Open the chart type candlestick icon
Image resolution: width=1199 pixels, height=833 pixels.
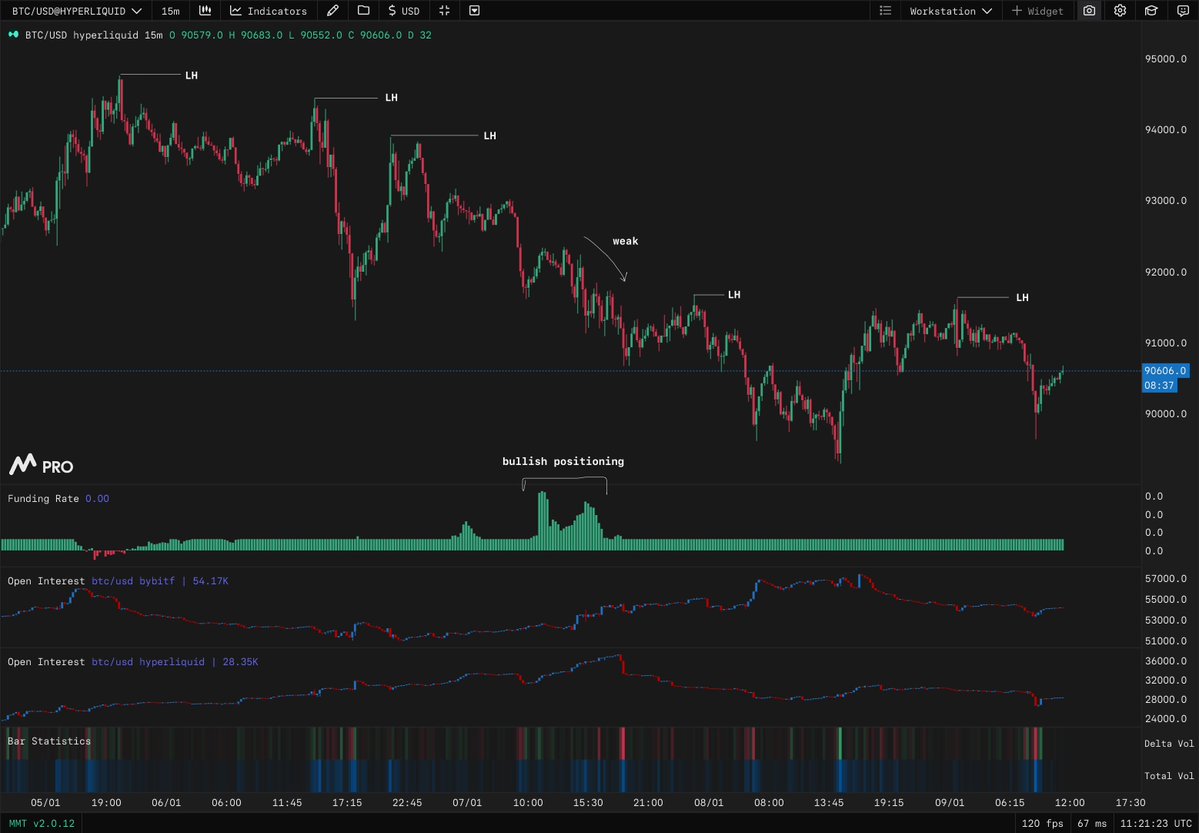point(205,11)
